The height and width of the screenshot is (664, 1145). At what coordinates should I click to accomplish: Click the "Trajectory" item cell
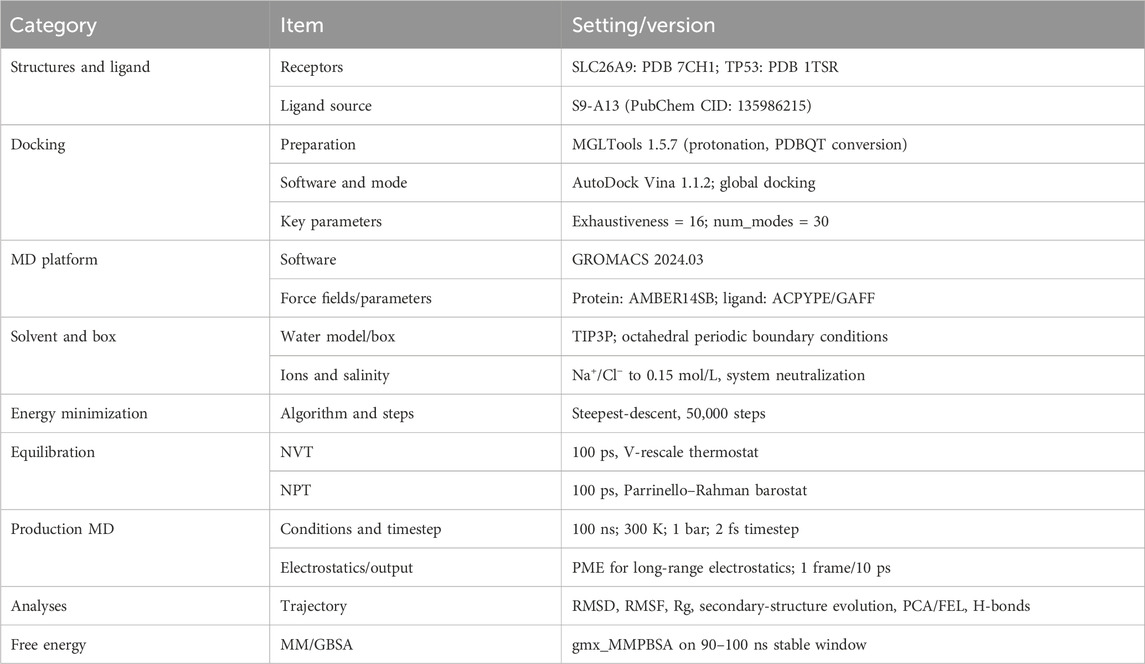pyautogui.click(x=316, y=605)
